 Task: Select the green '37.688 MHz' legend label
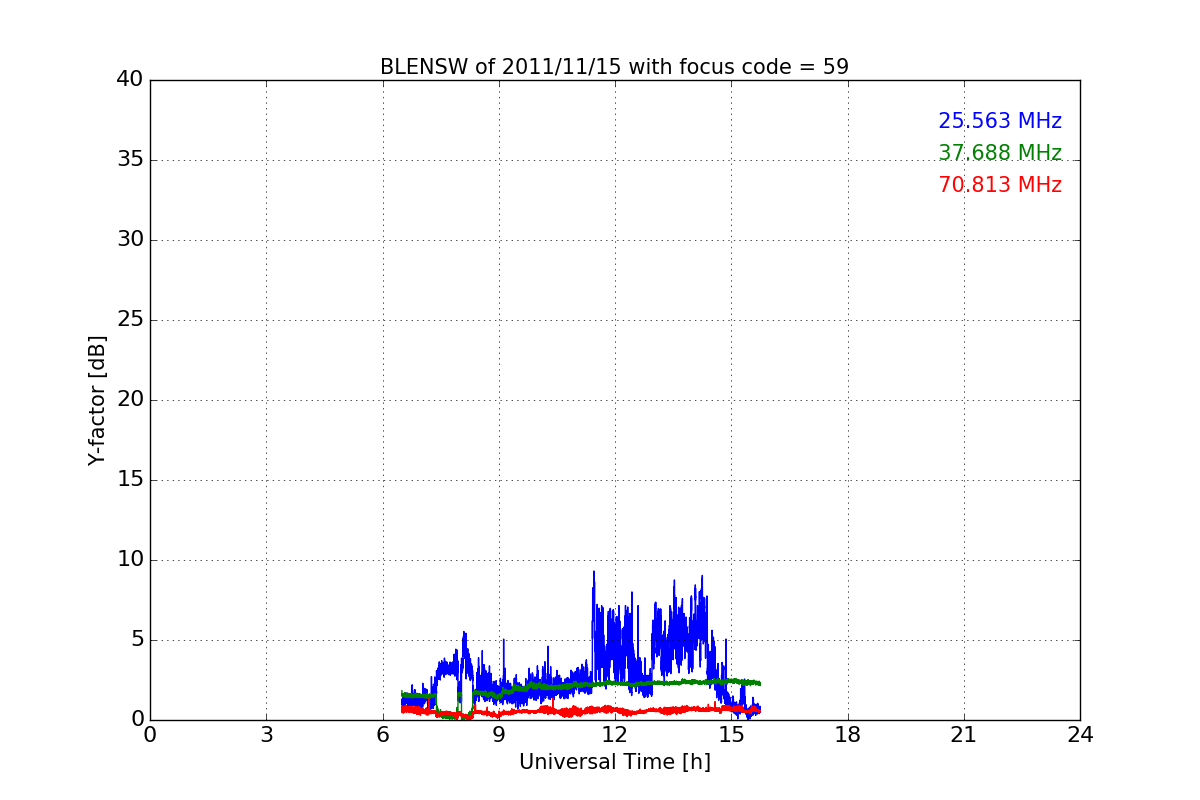point(1000,153)
